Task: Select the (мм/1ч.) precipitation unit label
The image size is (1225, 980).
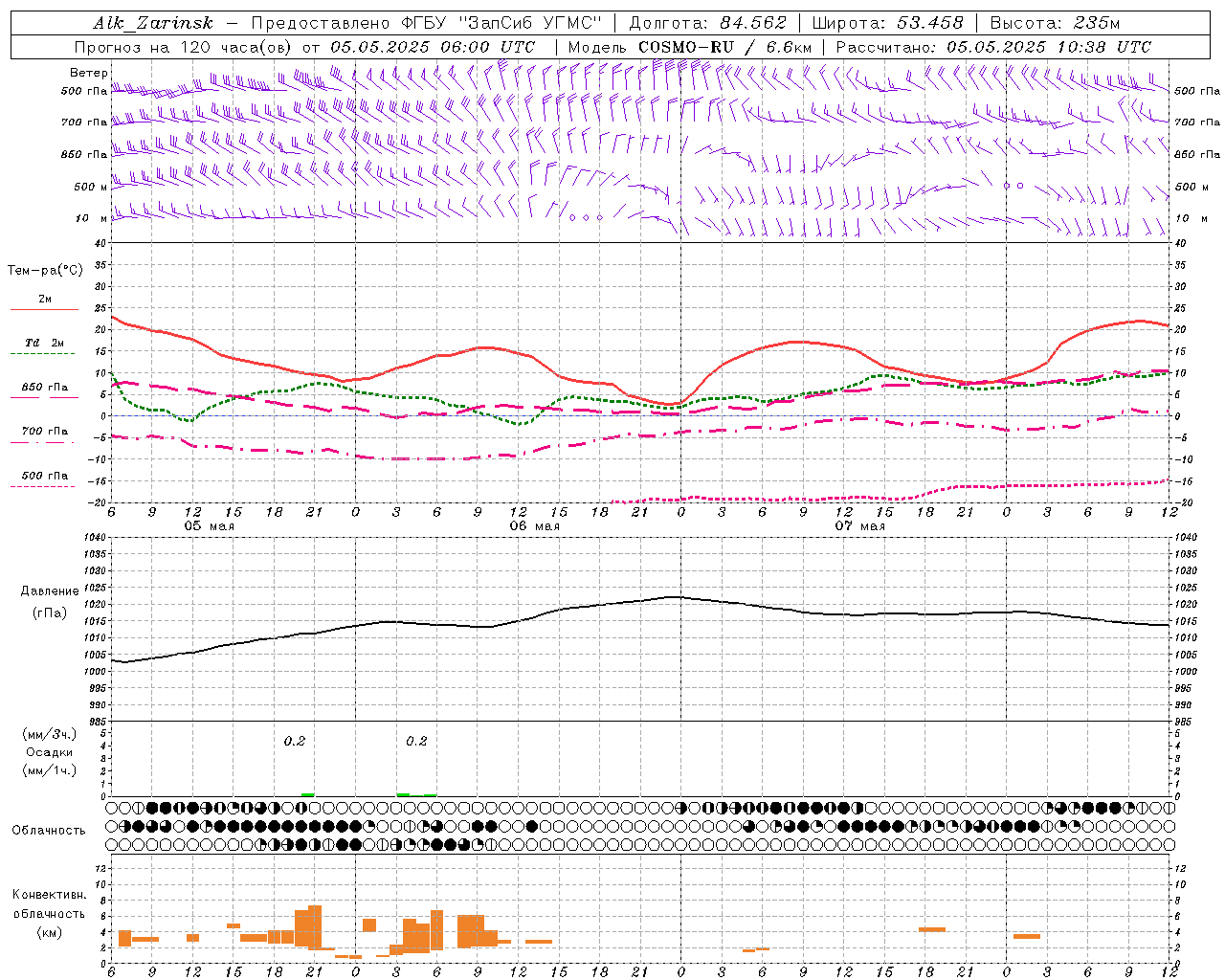Action: (50, 770)
